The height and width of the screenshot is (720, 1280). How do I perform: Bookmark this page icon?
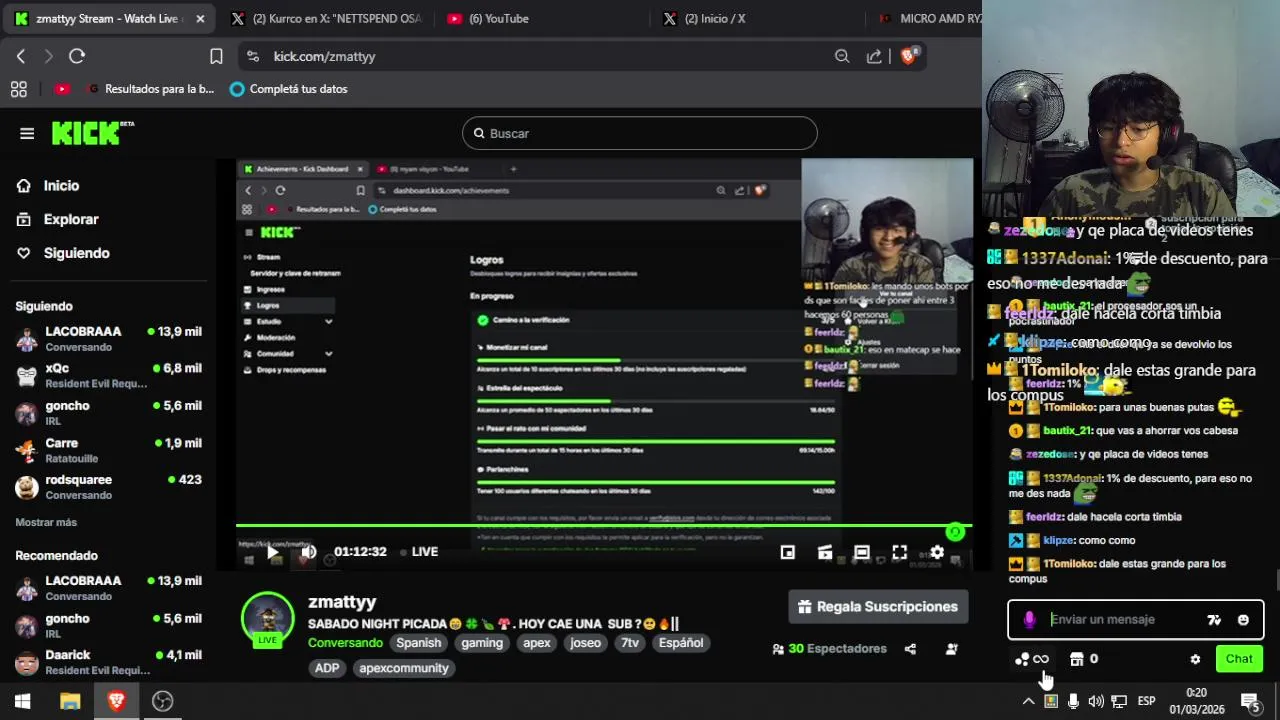click(216, 56)
